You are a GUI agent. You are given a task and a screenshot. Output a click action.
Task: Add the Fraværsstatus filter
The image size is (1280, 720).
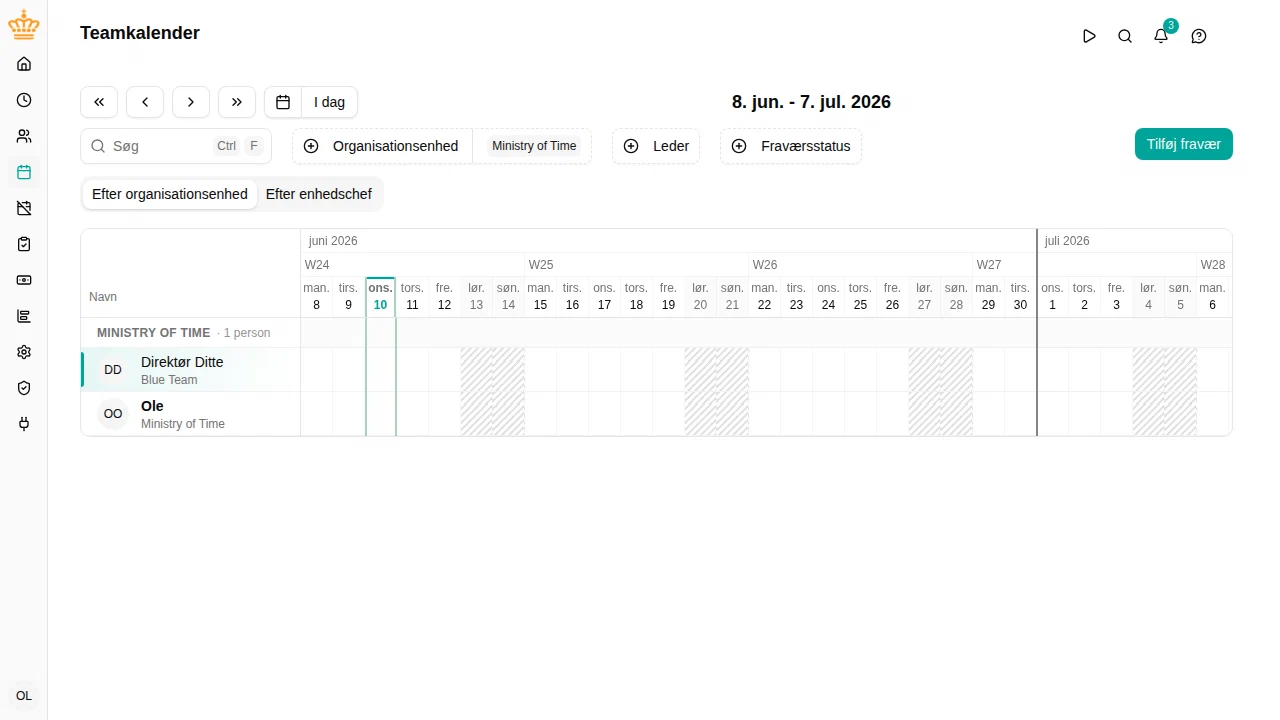(x=791, y=146)
